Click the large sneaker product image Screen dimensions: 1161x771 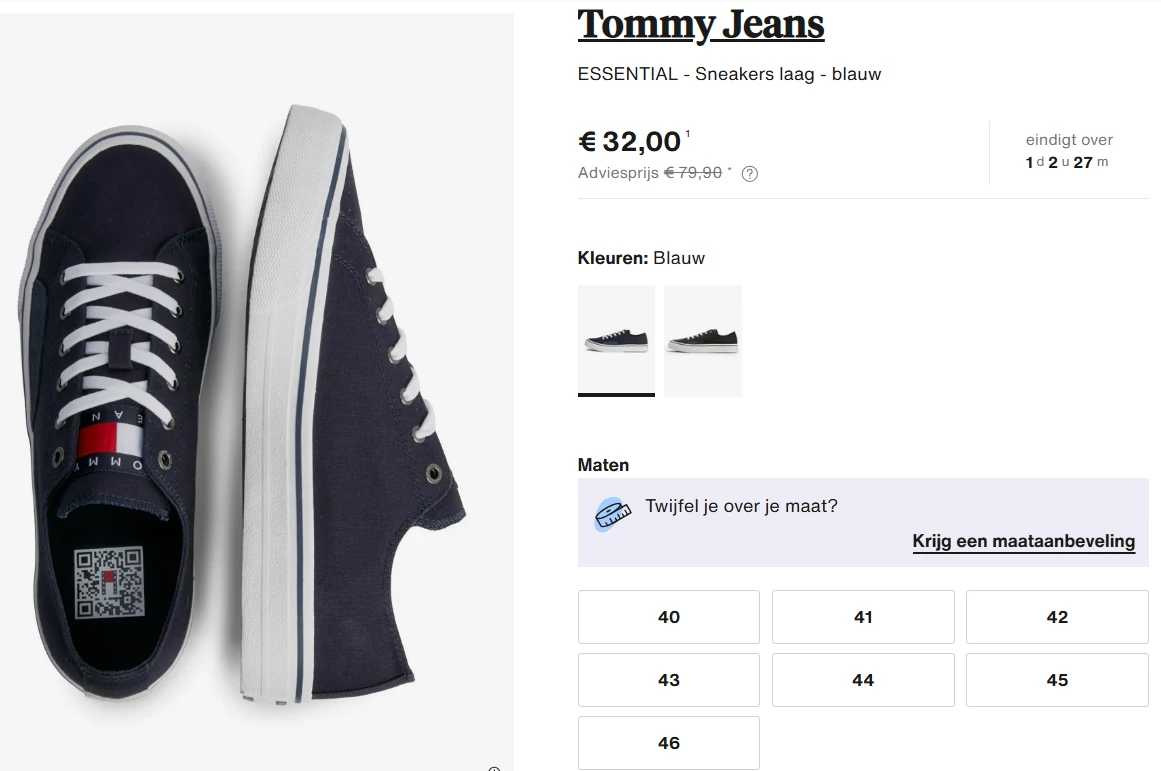256,385
